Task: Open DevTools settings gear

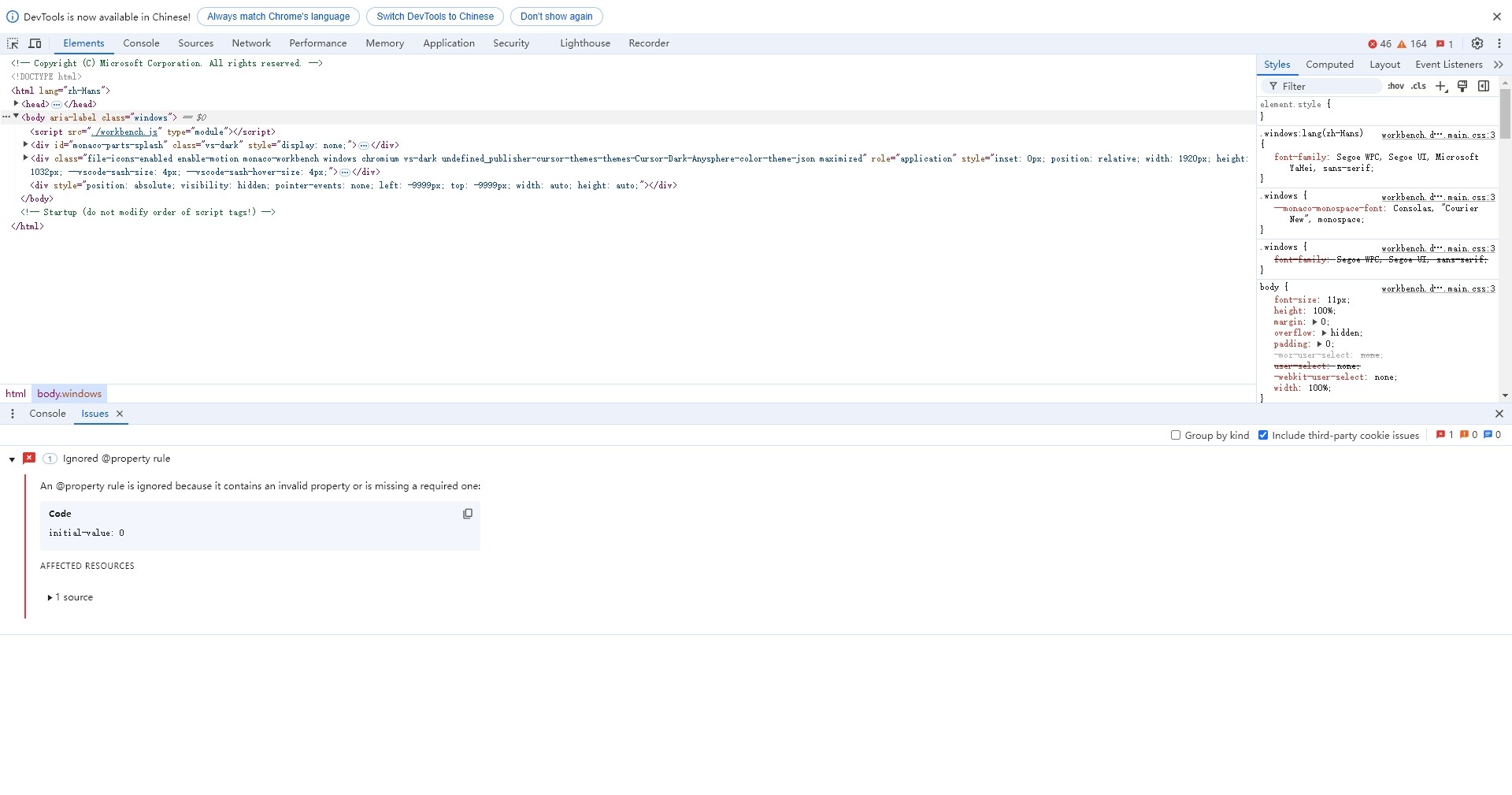Action: pos(1477,43)
